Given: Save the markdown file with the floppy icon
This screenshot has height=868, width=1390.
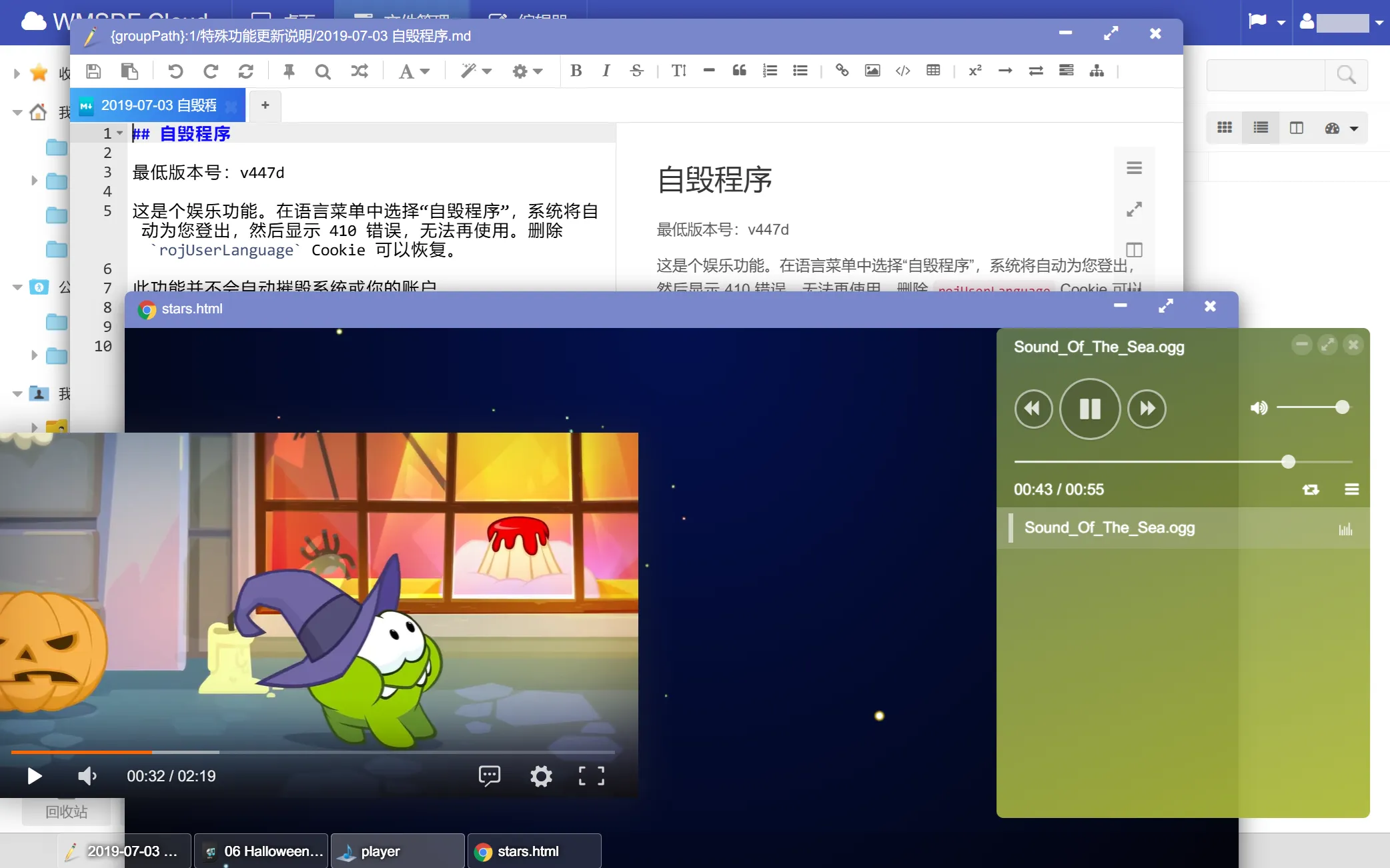Looking at the screenshot, I should (x=93, y=71).
